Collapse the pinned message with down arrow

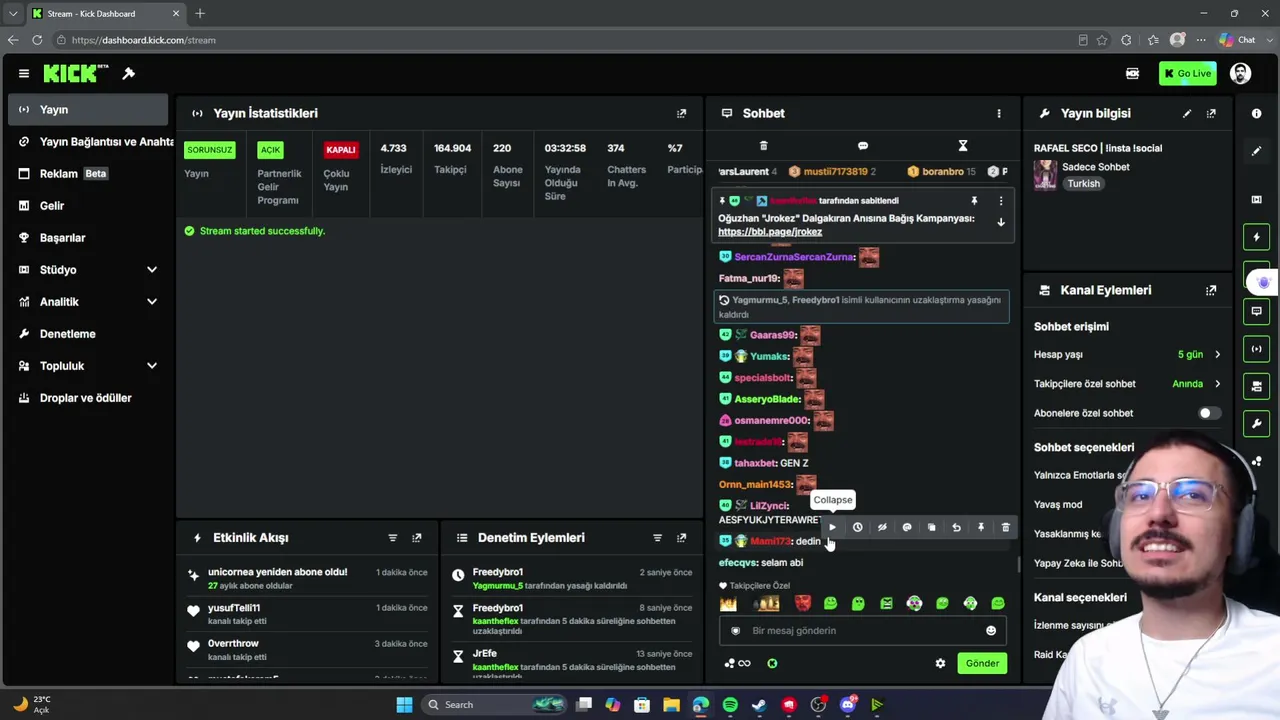1000,222
